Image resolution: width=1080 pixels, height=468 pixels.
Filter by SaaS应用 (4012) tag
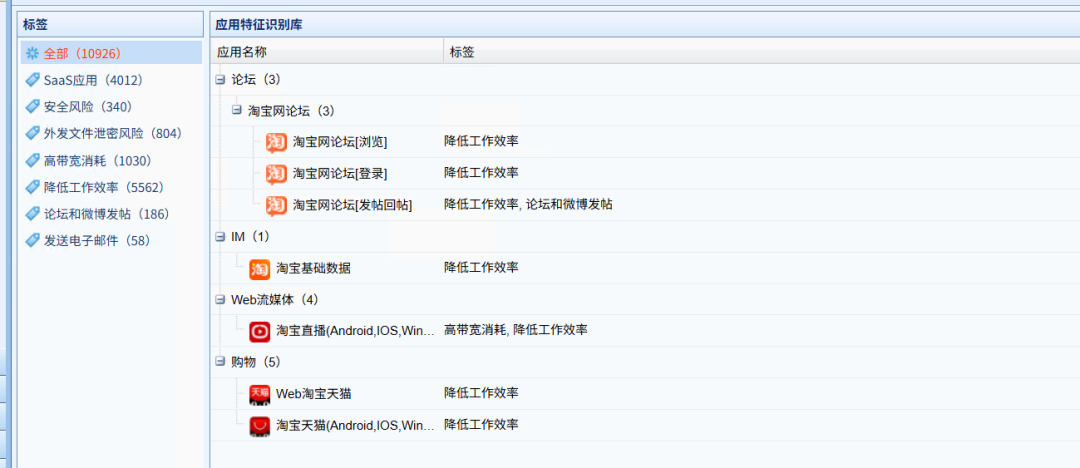(x=92, y=81)
